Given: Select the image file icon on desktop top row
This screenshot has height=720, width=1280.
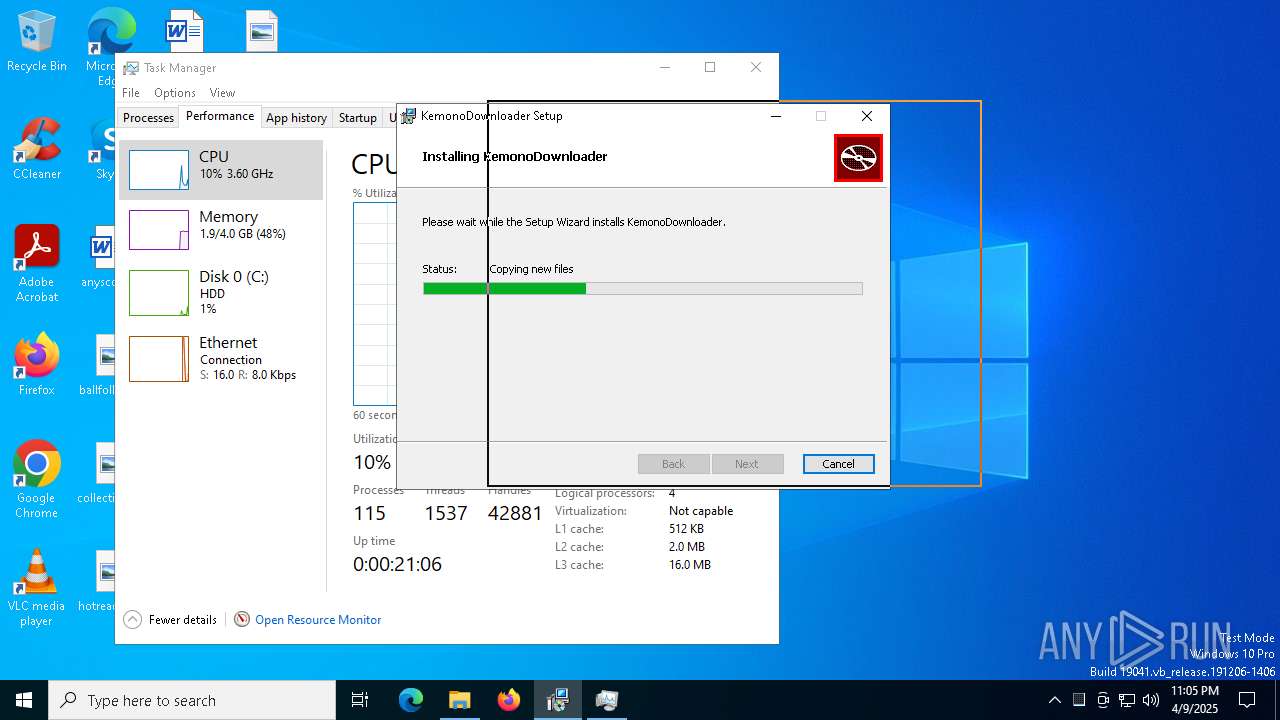Looking at the screenshot, I should pos(262,30).
